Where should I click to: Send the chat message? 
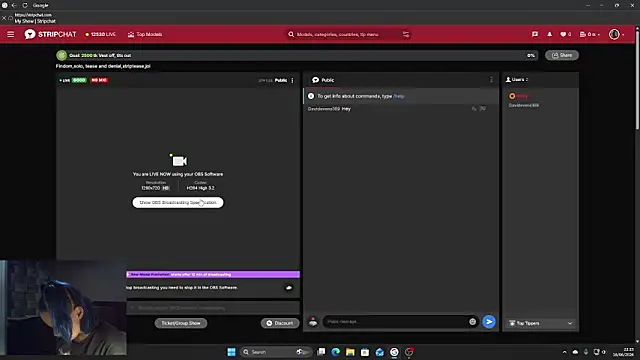click(x=489, y=322)
